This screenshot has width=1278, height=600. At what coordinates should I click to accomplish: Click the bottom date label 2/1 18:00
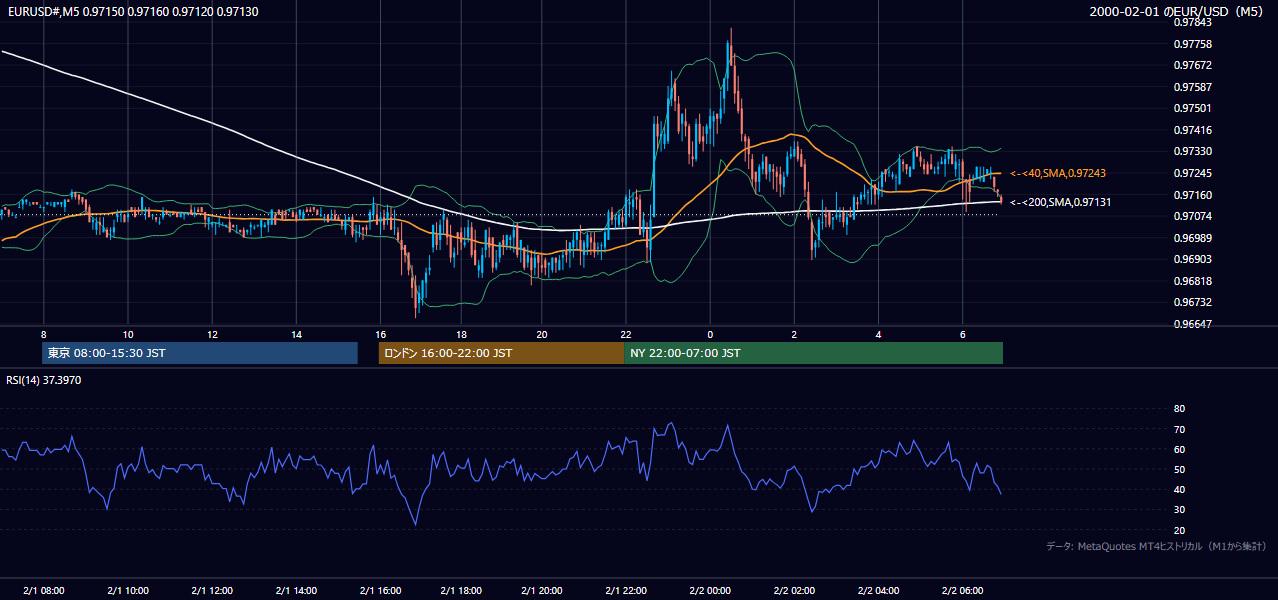click(461, 591)
